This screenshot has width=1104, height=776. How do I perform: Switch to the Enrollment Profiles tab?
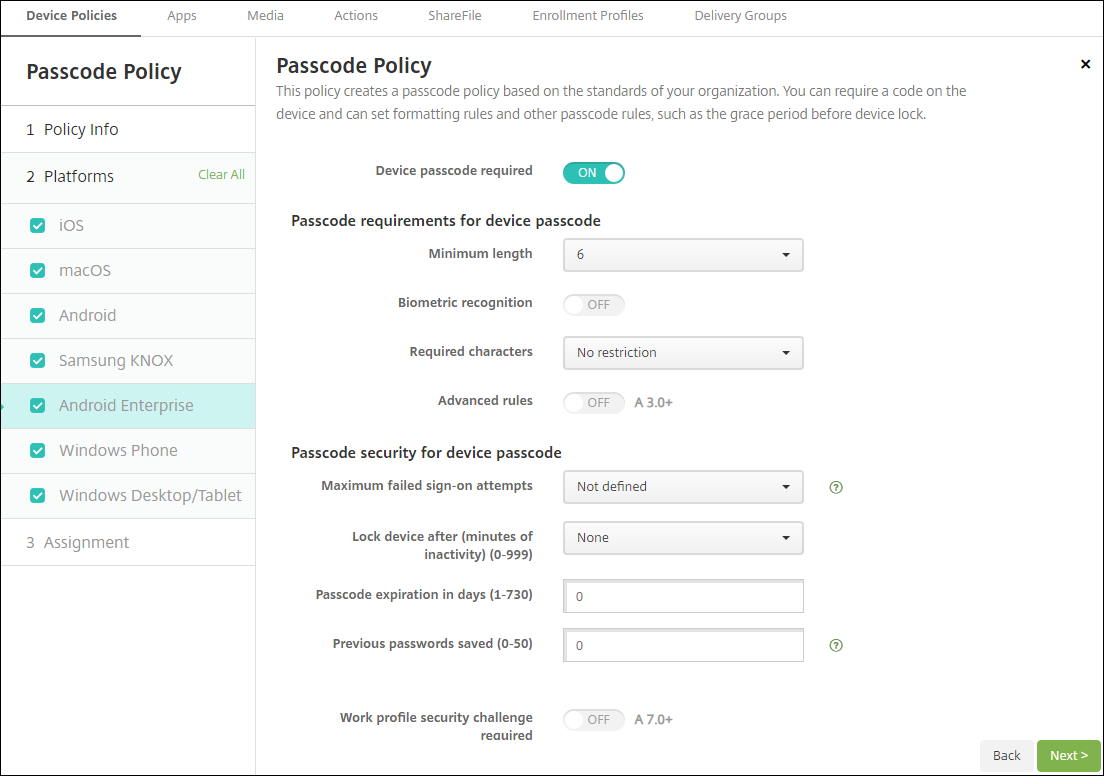[x=588, y=16]
